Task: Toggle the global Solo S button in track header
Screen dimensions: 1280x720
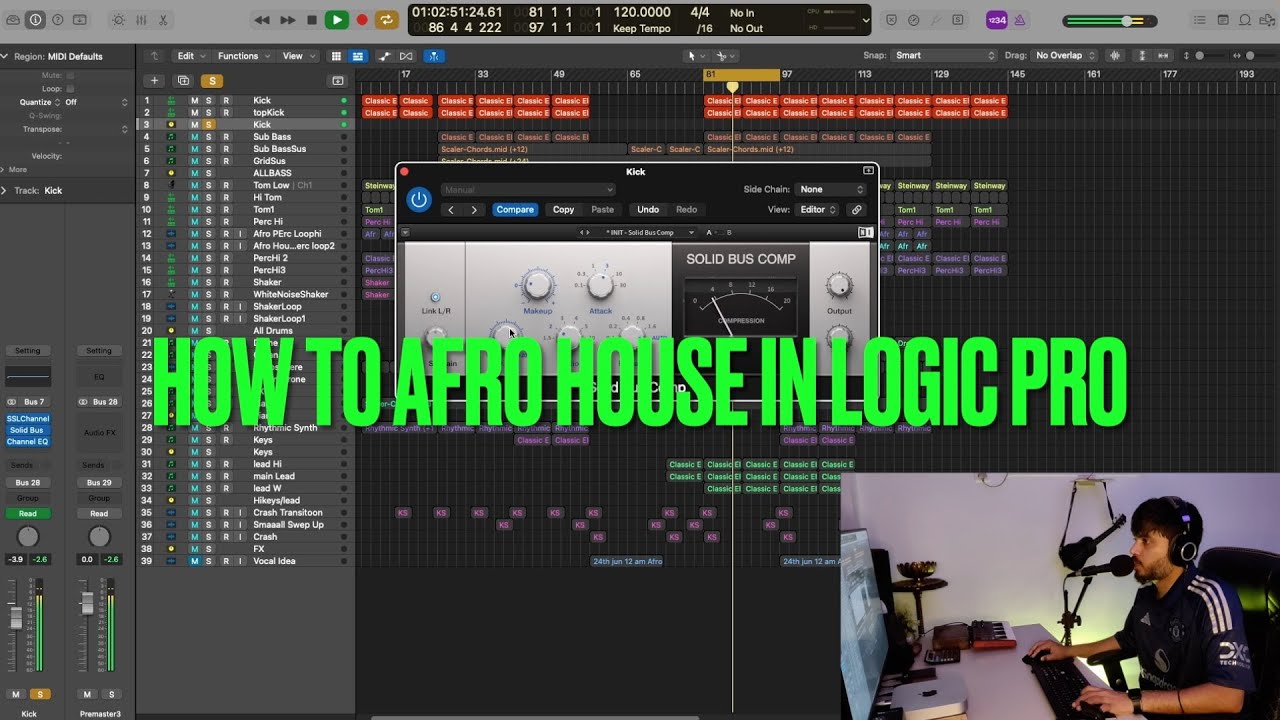Action: point(212,81)
